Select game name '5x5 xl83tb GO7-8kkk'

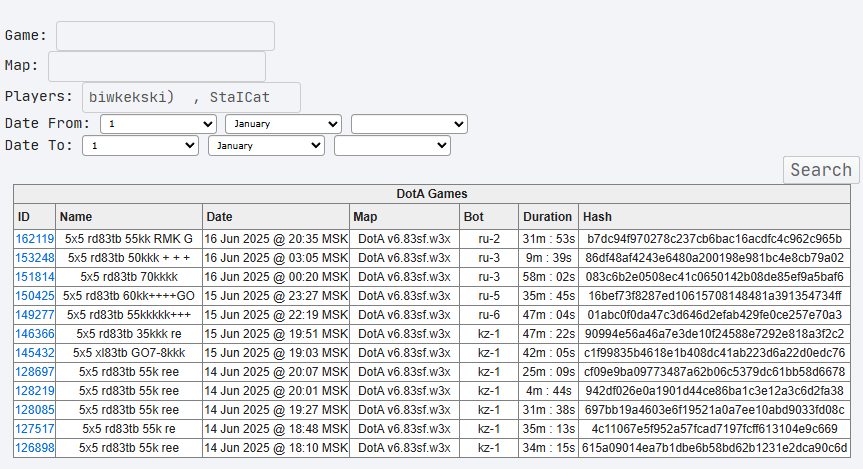(x=129, y=353)
